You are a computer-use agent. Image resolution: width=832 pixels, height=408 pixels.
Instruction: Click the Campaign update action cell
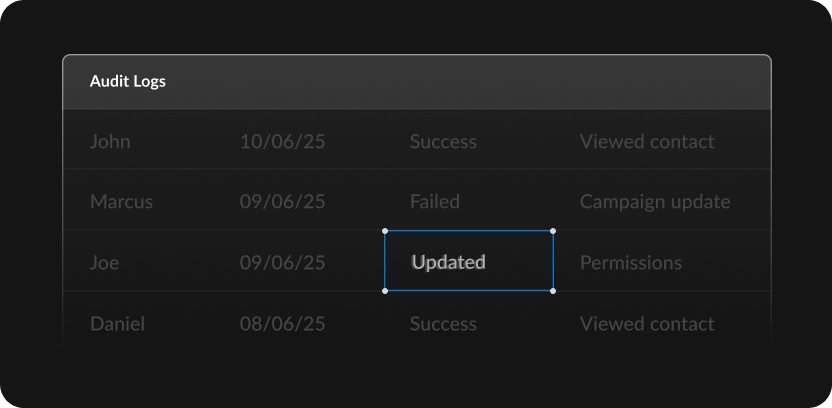(655, 202)
